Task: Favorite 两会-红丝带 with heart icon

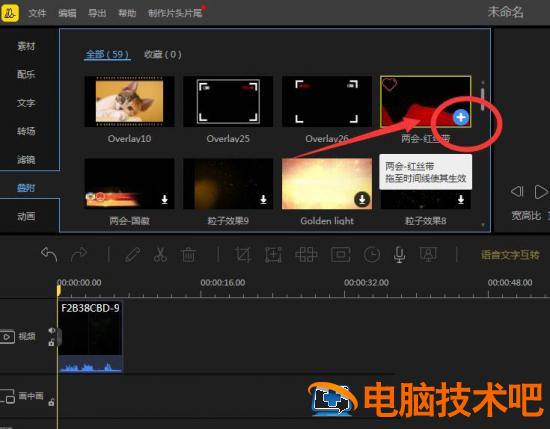Action: [389, 85]
